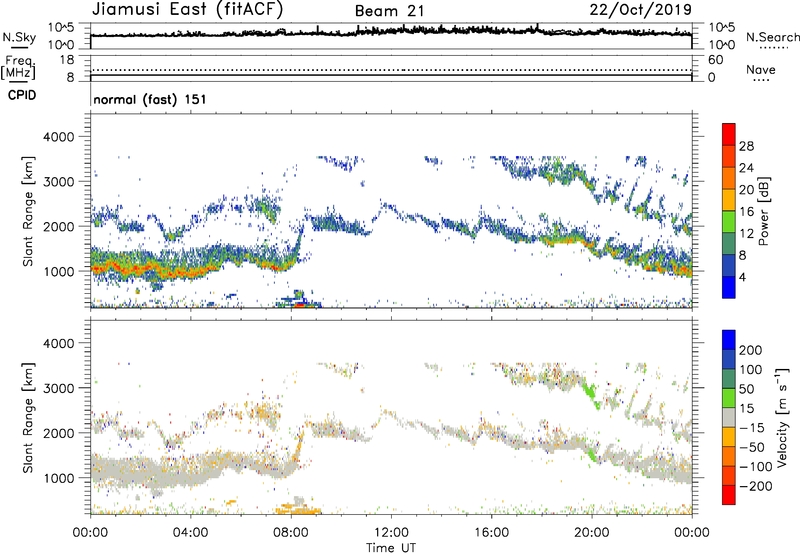This screenshot has height=554, width=800.
Task: Pick the red top segment of the power colorbar
Action: [729, 134]
